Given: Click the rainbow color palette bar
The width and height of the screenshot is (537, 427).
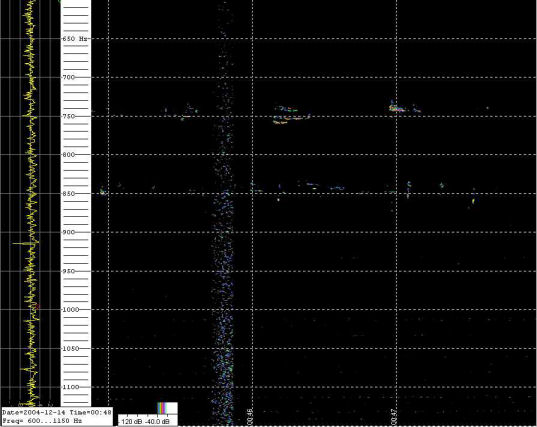Looking at the screenshot, I should point(162,408).
